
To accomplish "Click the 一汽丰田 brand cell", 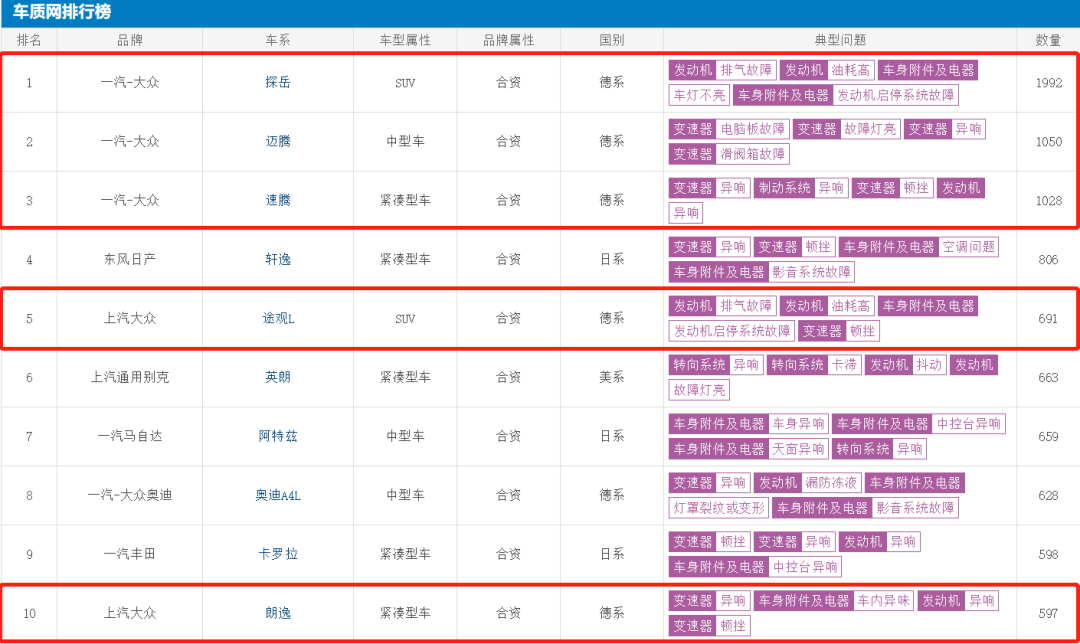I will pyautogui.click(x=129, y=554).
